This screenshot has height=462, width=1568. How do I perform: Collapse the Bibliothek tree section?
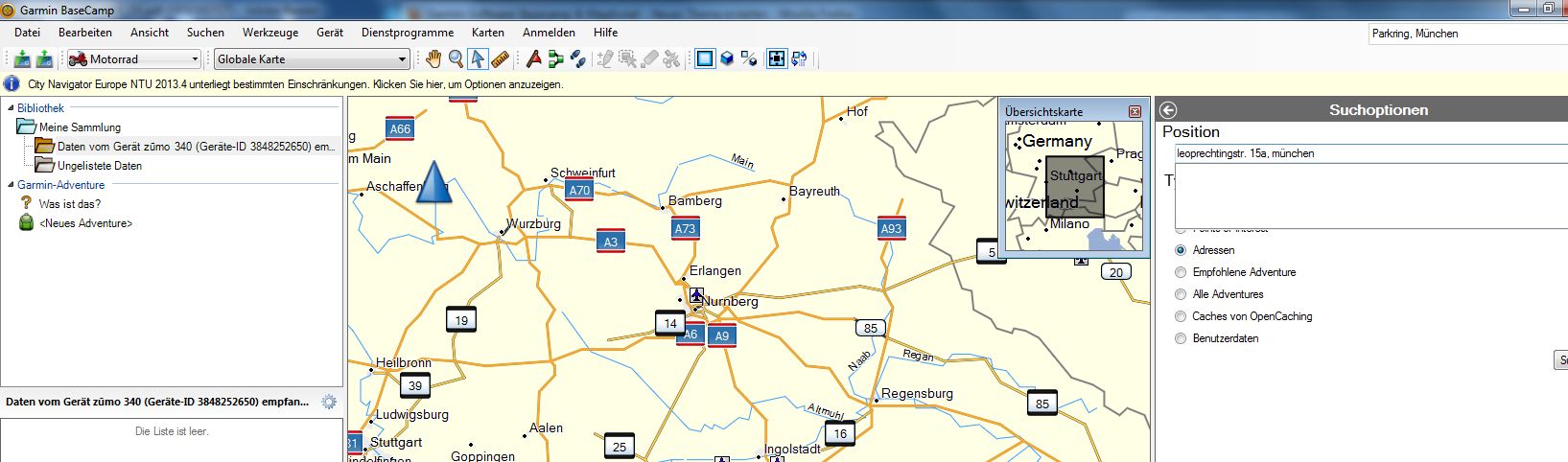click(x=10, y=108)
